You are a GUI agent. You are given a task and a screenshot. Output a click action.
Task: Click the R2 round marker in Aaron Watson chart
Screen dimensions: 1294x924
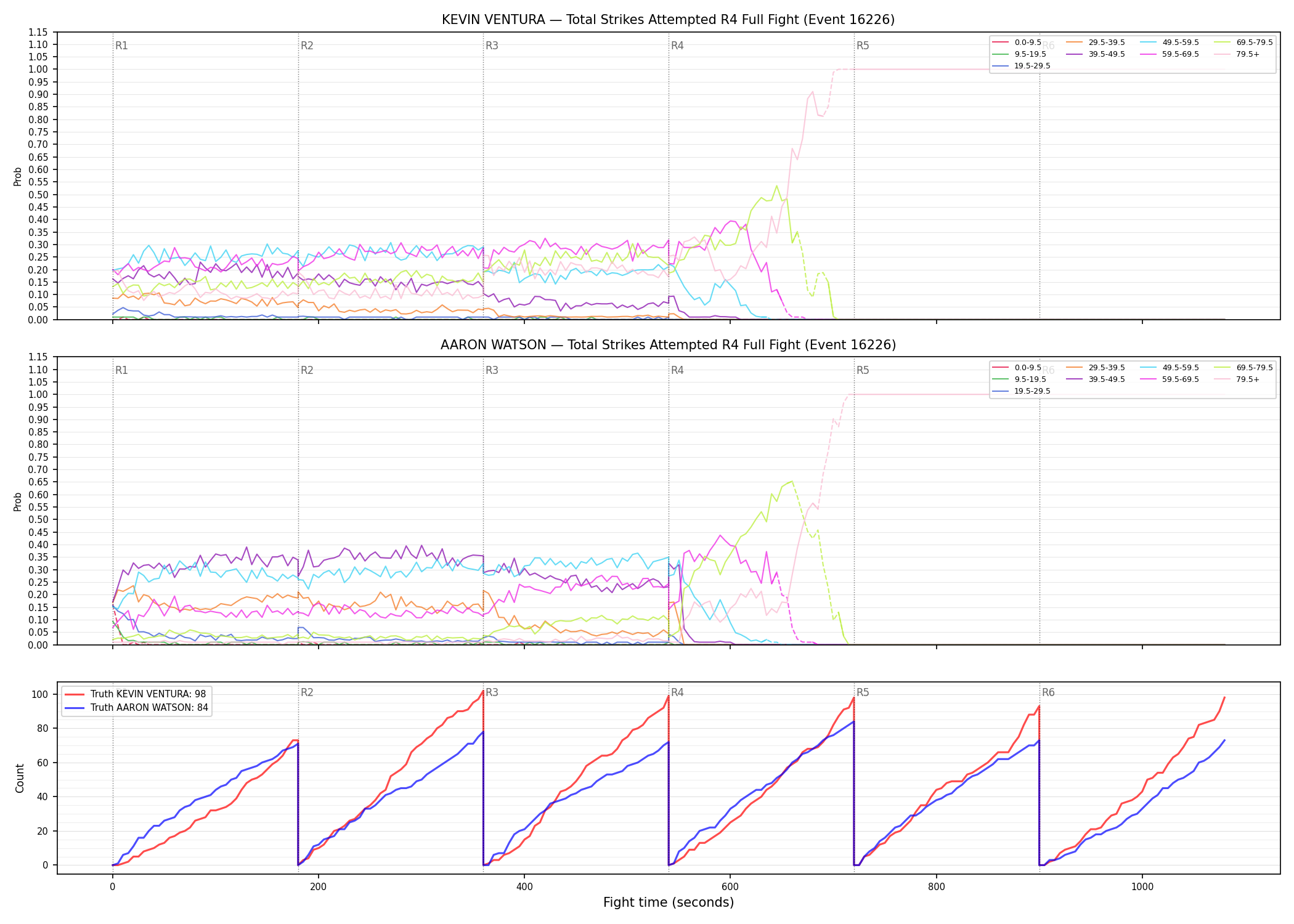[x=307, y=371]
